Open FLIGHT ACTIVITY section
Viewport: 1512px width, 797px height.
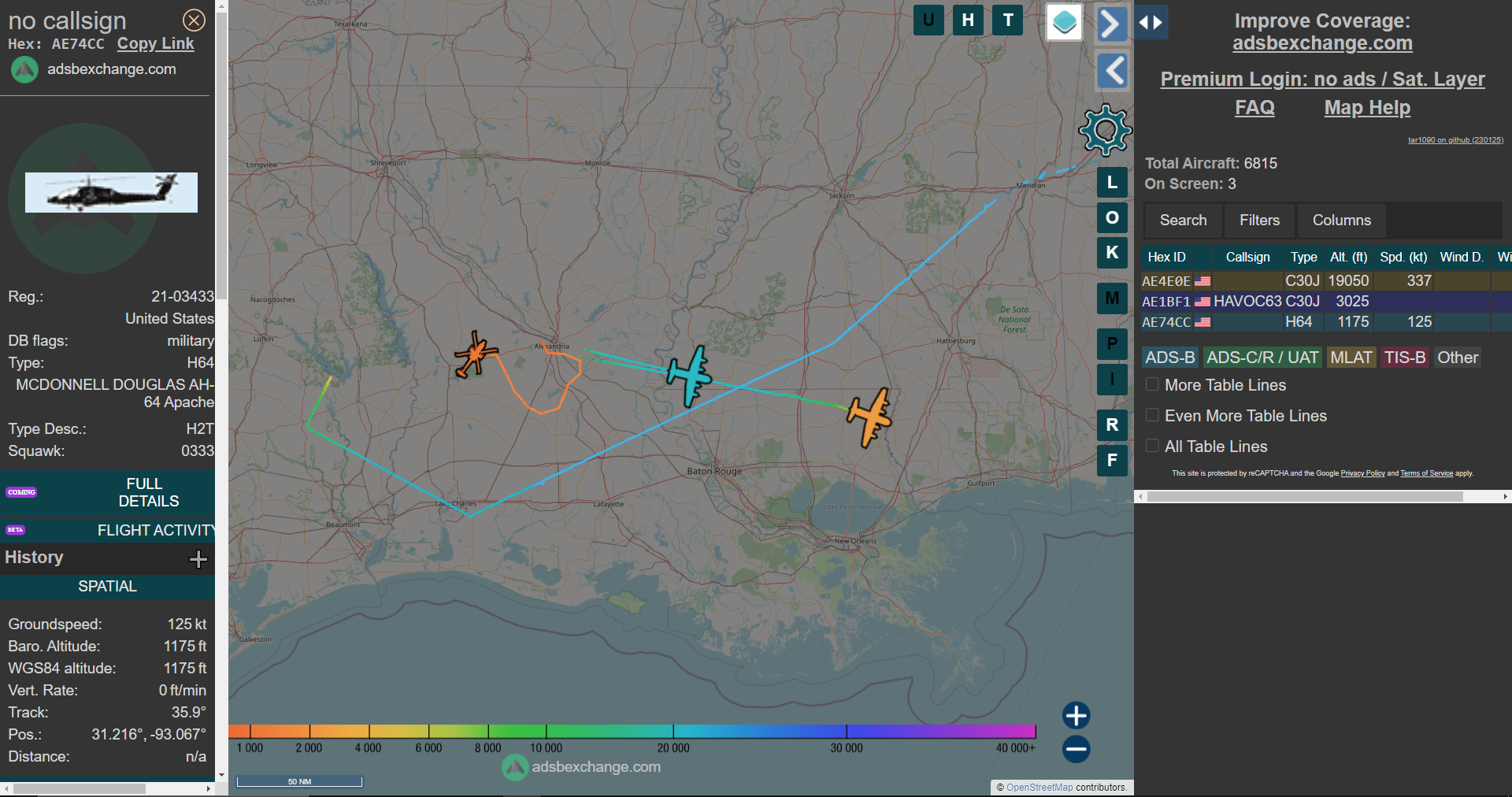(x=107, y=530)
